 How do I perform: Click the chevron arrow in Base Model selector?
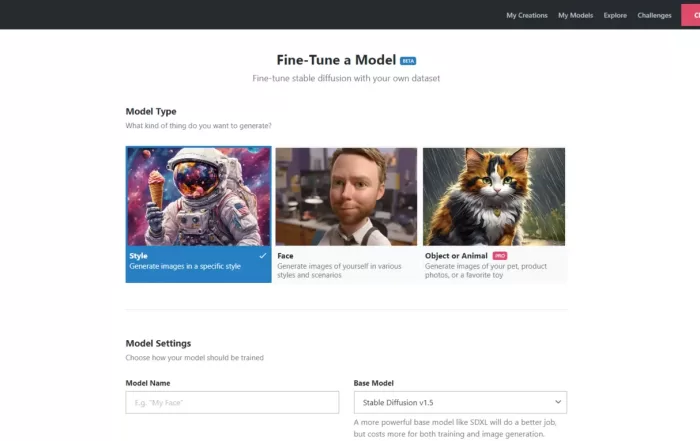tap(558, 402)
